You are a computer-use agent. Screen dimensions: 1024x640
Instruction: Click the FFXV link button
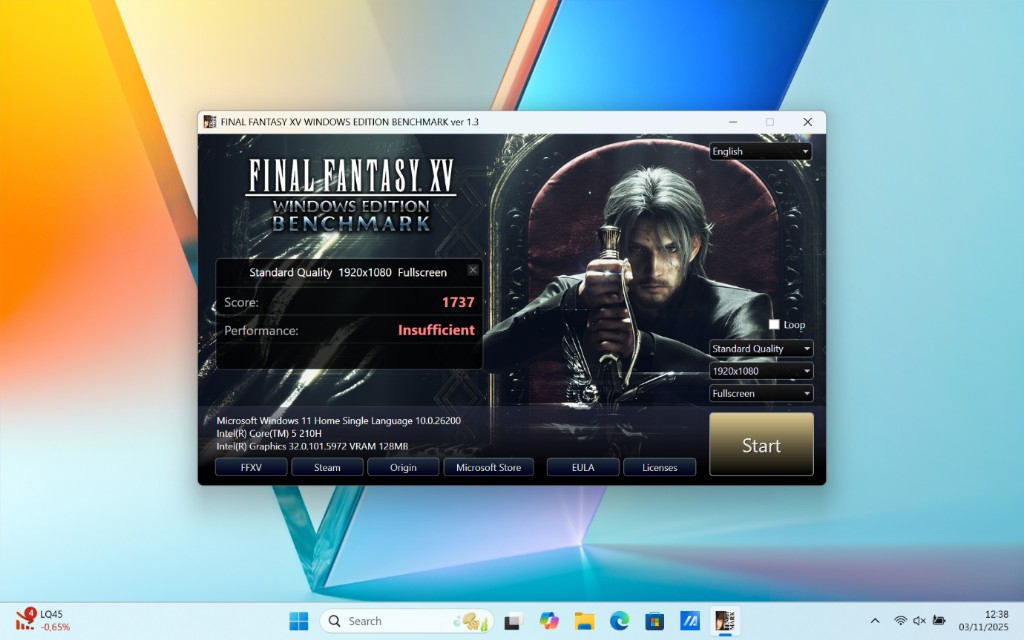[250, 467]
